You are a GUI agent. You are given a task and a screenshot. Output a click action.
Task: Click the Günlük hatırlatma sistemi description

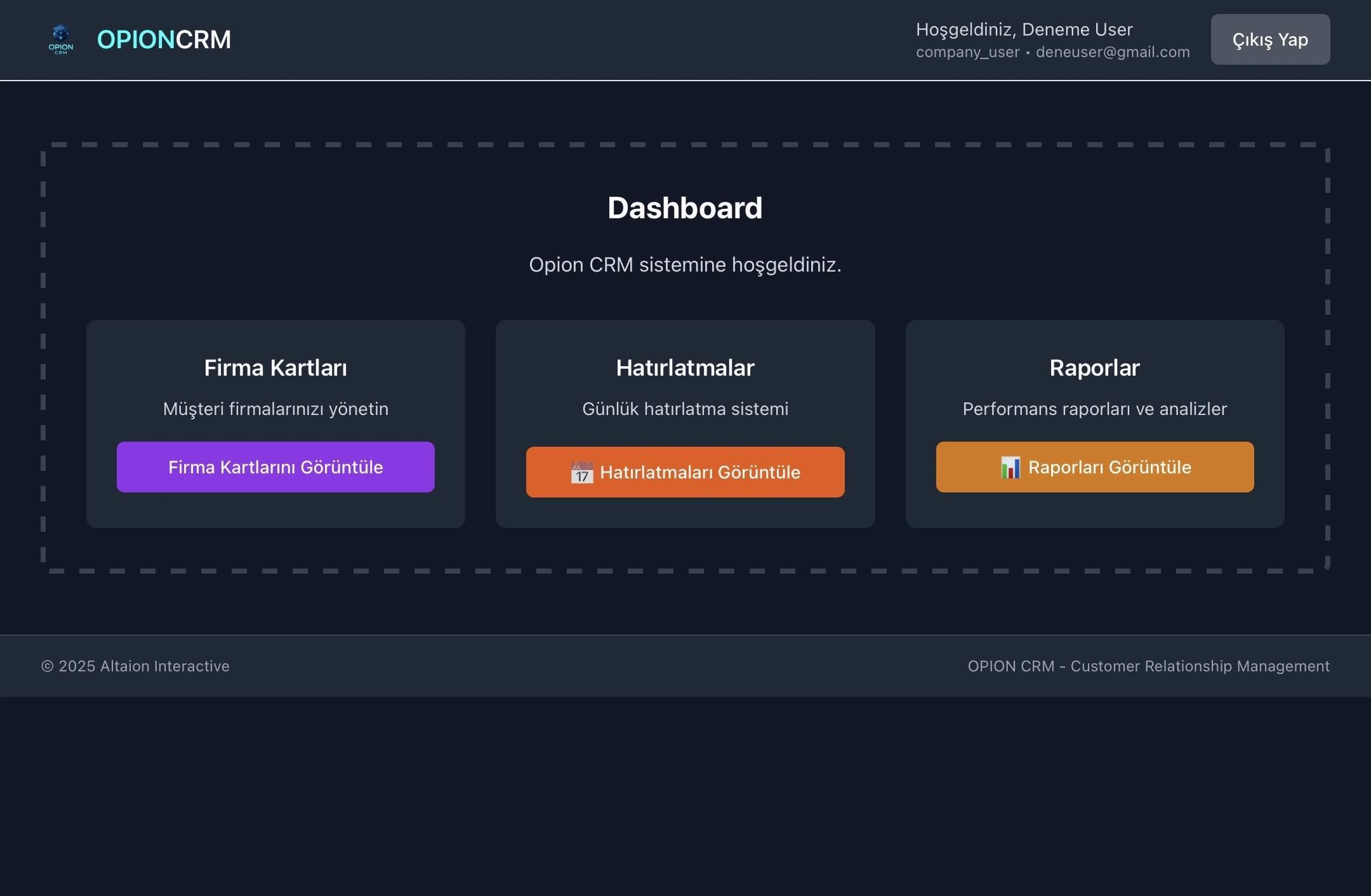685,409
